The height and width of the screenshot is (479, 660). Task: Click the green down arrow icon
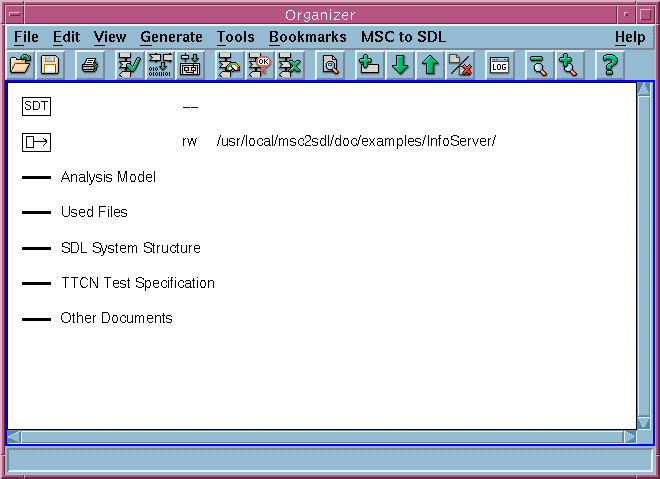[400, 66]
